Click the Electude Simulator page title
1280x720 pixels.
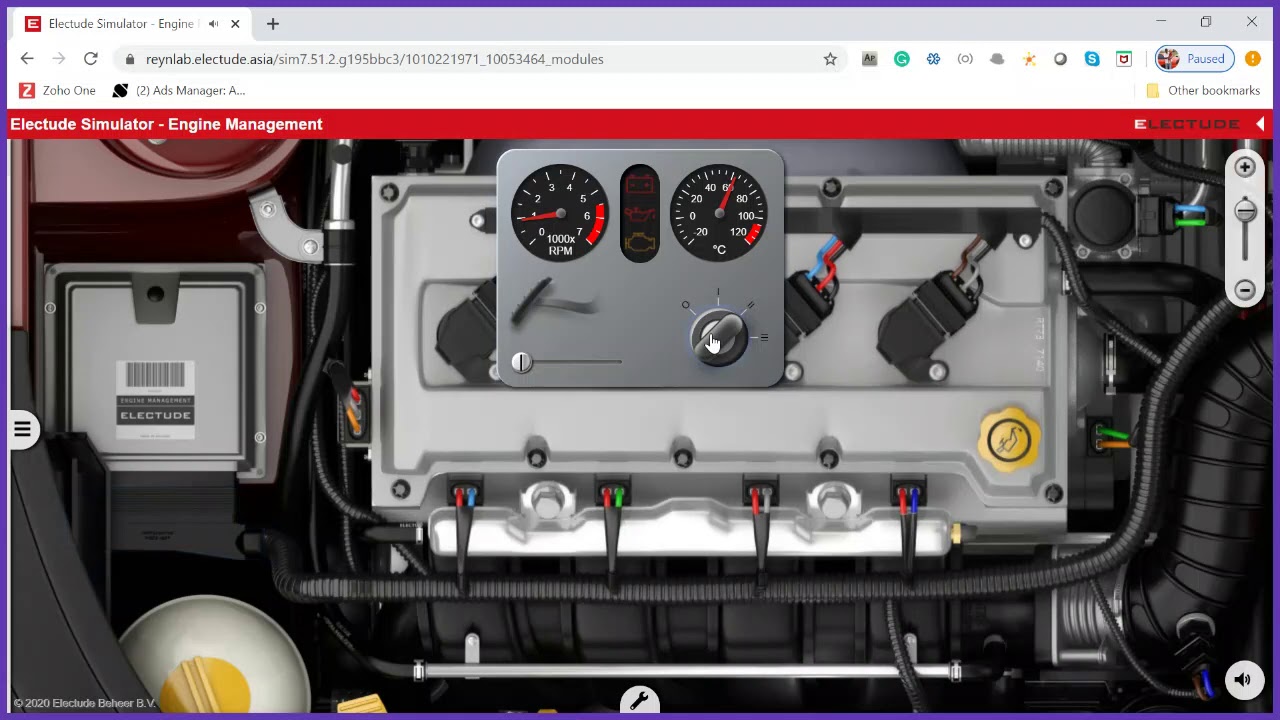pos(166,124)
